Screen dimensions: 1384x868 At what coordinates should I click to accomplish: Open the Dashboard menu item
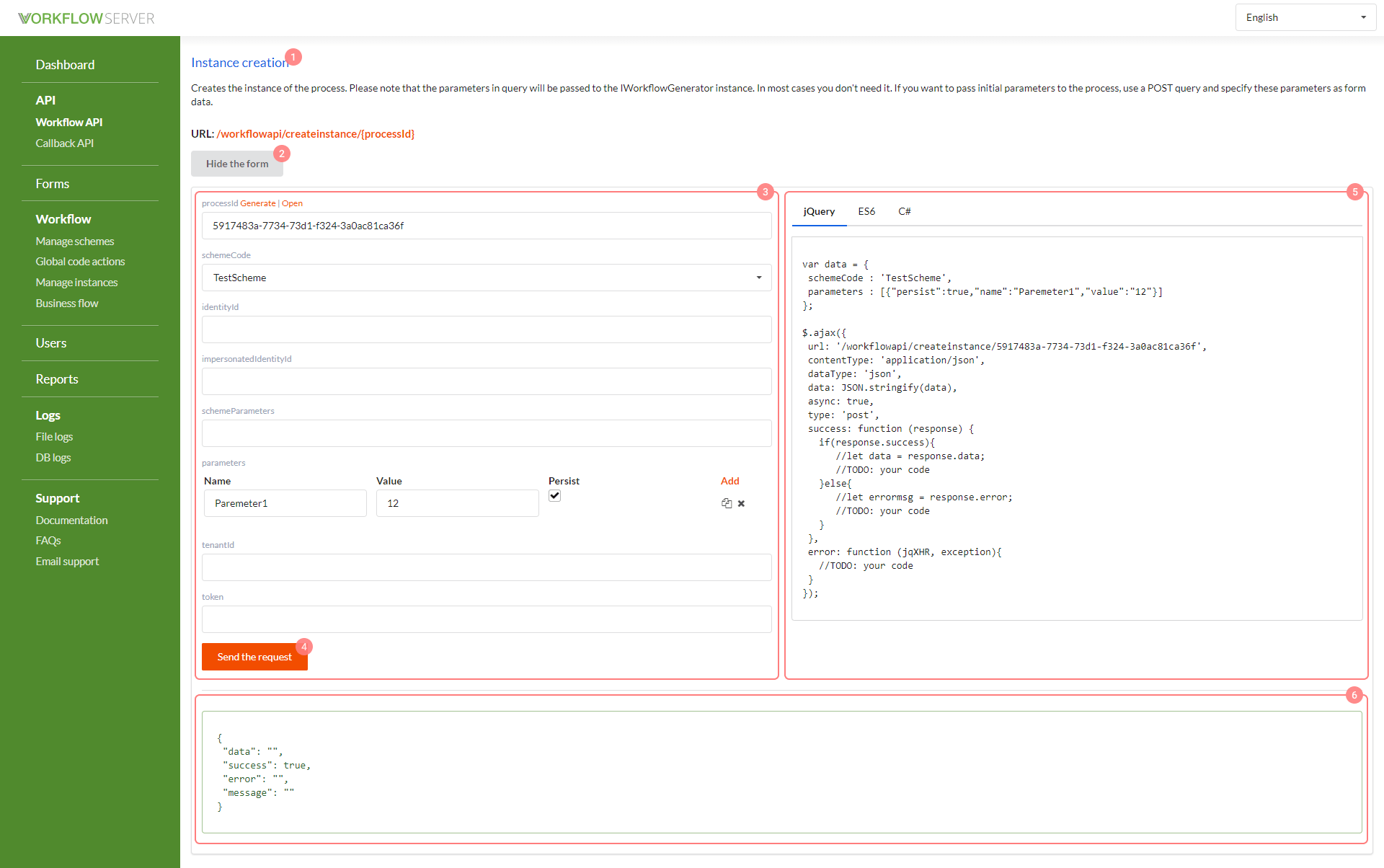pyautogui.click(x=66, y=65)
